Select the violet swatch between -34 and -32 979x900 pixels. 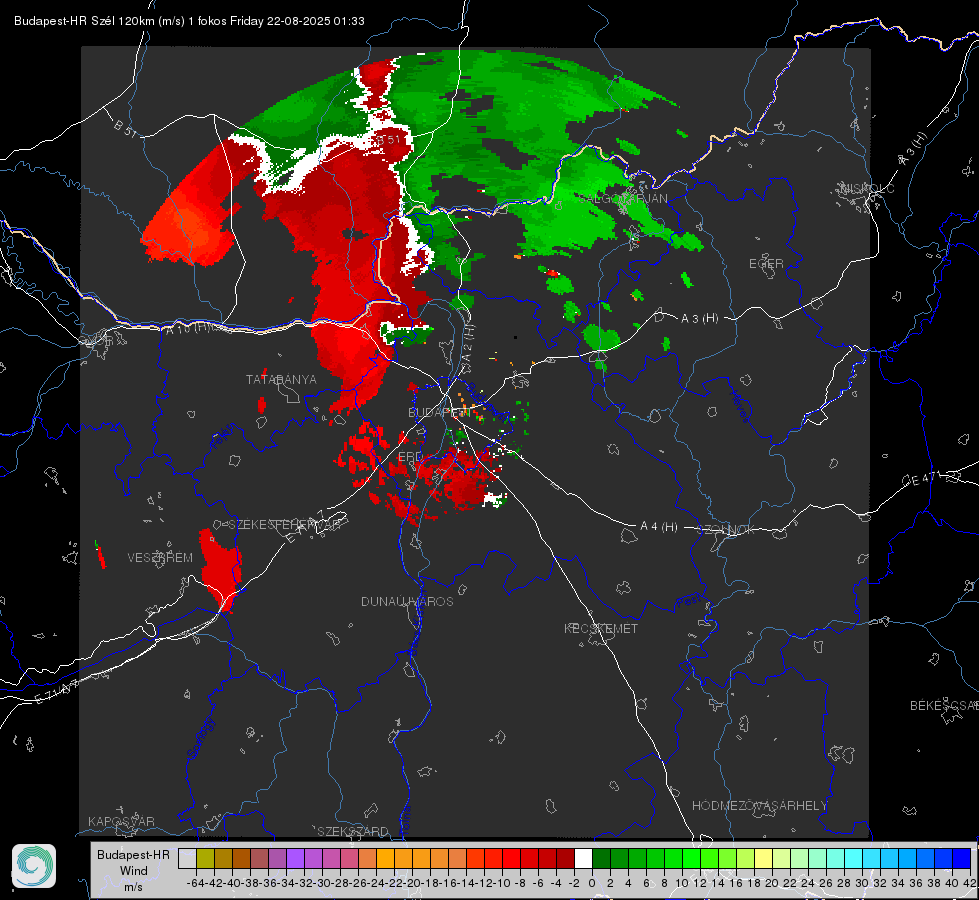point(295,858)
